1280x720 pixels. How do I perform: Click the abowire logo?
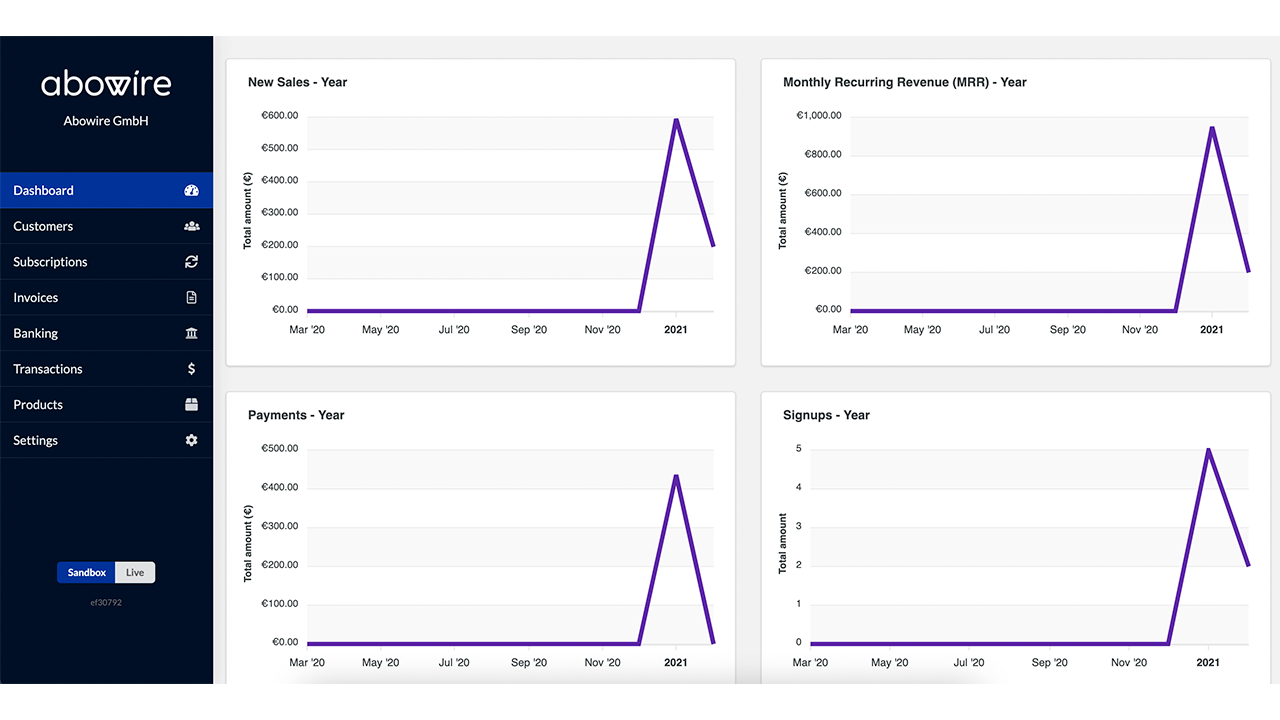point(106,84)
